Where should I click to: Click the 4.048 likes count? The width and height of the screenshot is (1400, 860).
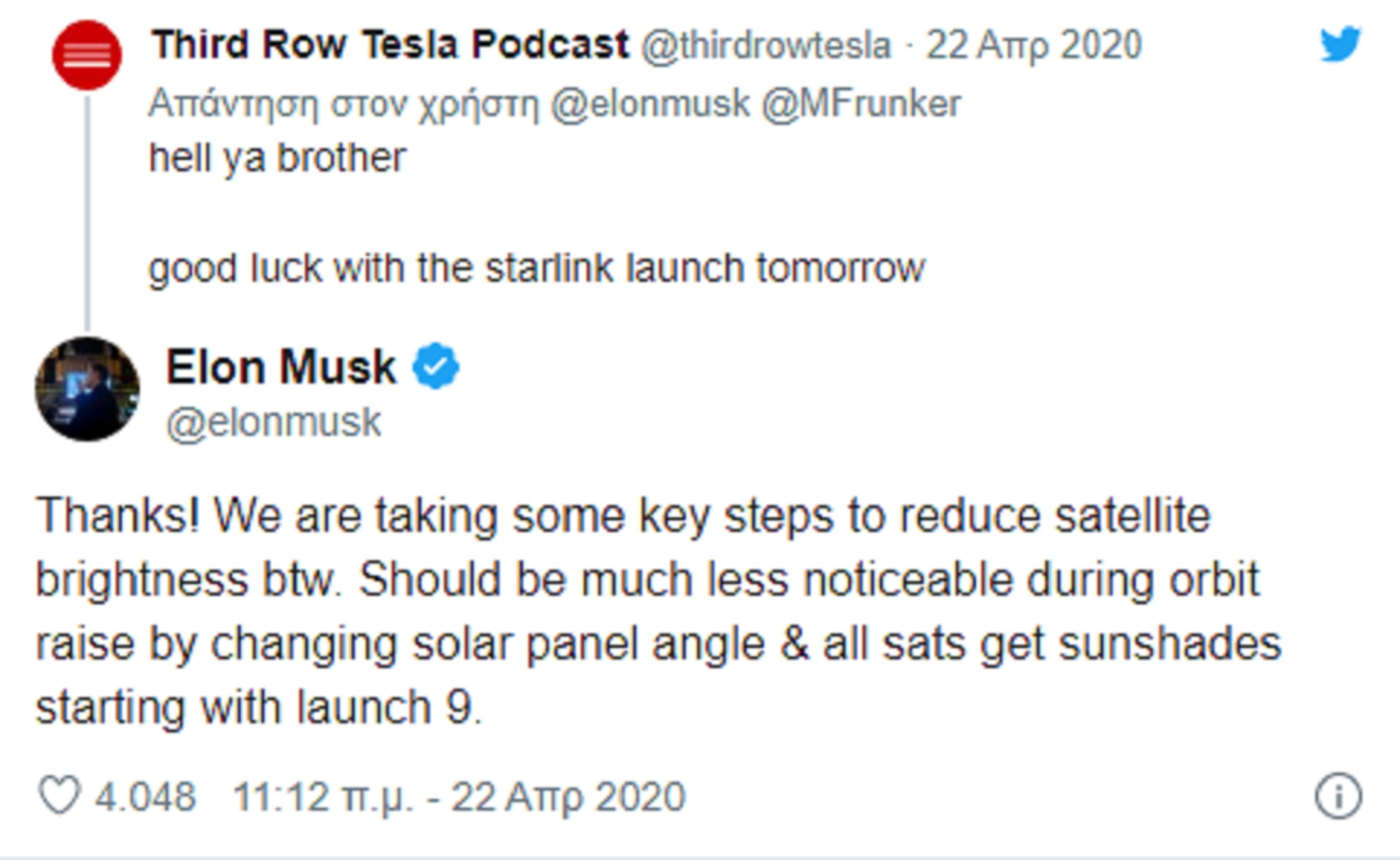tap(145, 797)
